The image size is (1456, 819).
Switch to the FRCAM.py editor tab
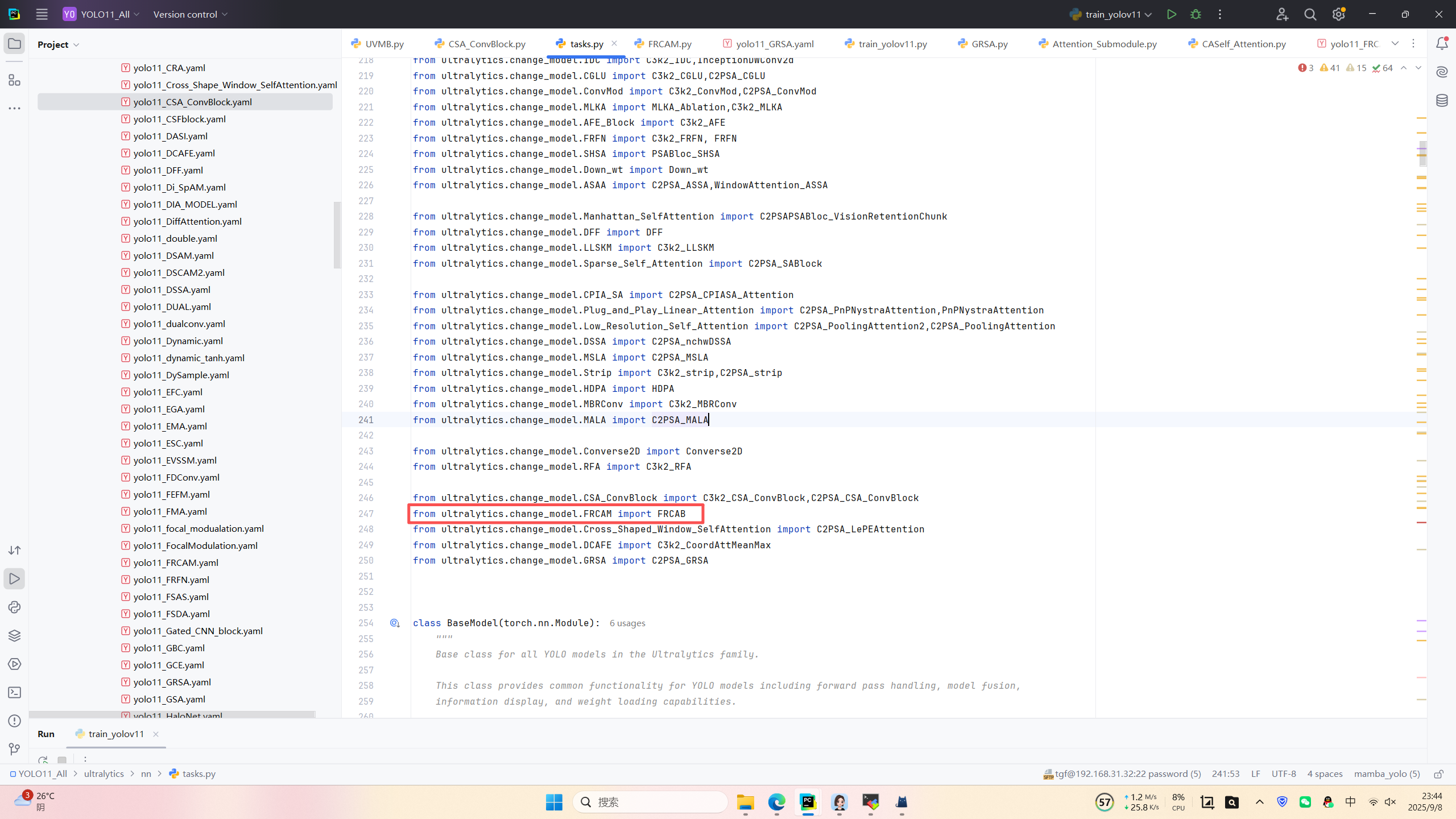pyautogui.click(x=669, y=44)
